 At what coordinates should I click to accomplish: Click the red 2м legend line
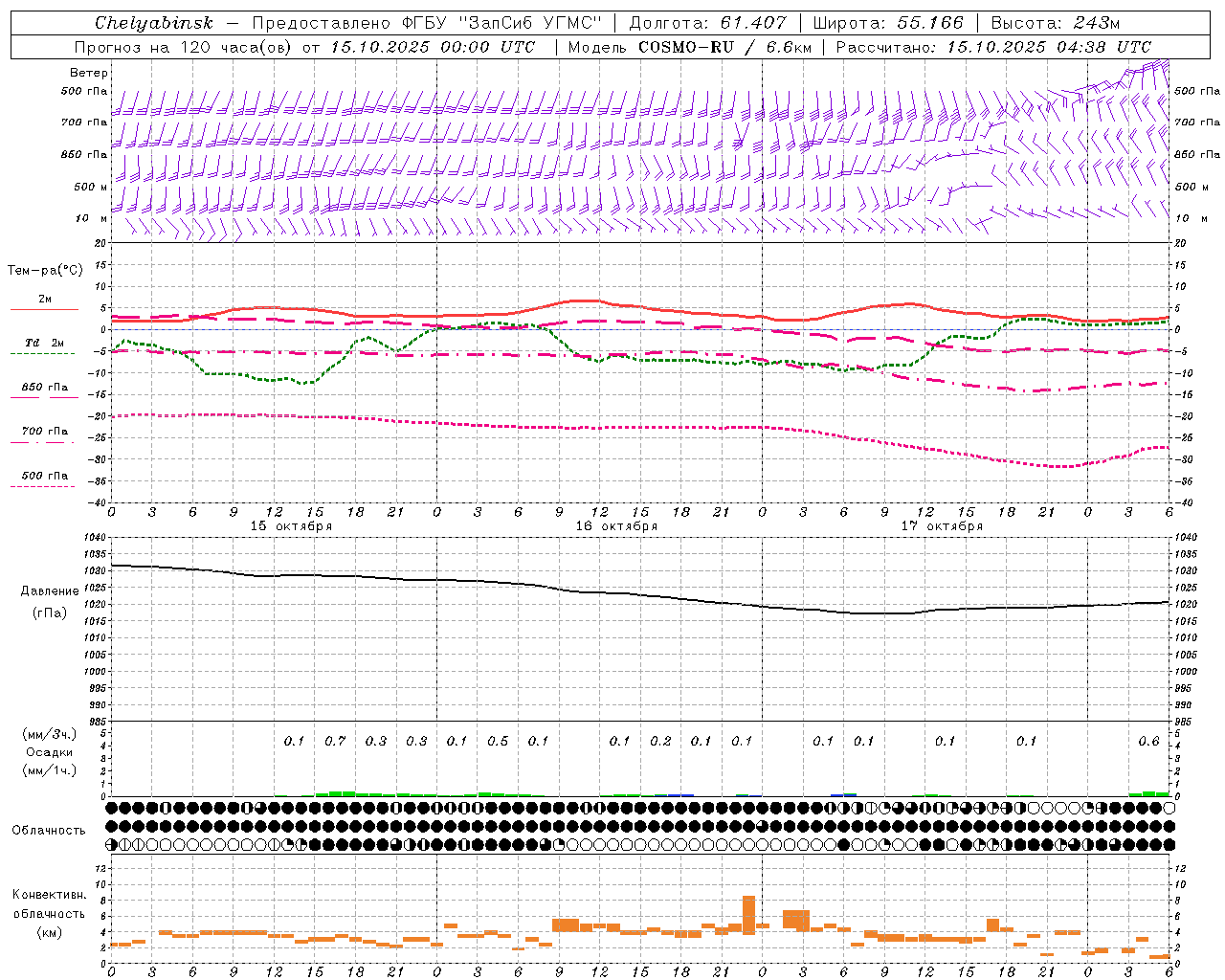(44, 309)
